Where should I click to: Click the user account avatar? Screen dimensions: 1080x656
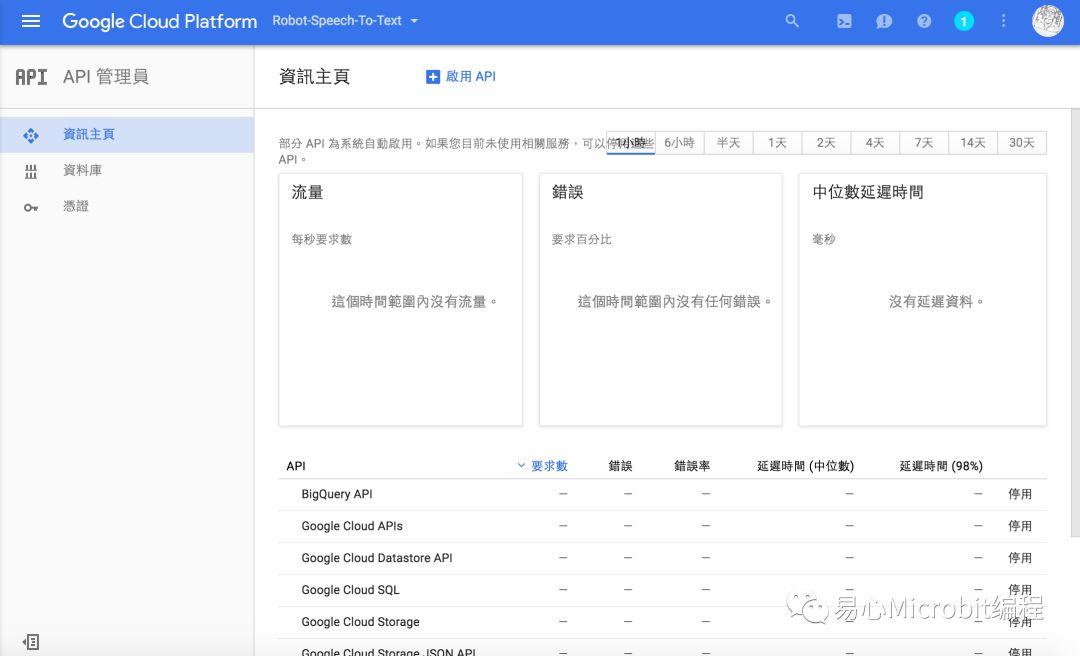coord(1047,21)
